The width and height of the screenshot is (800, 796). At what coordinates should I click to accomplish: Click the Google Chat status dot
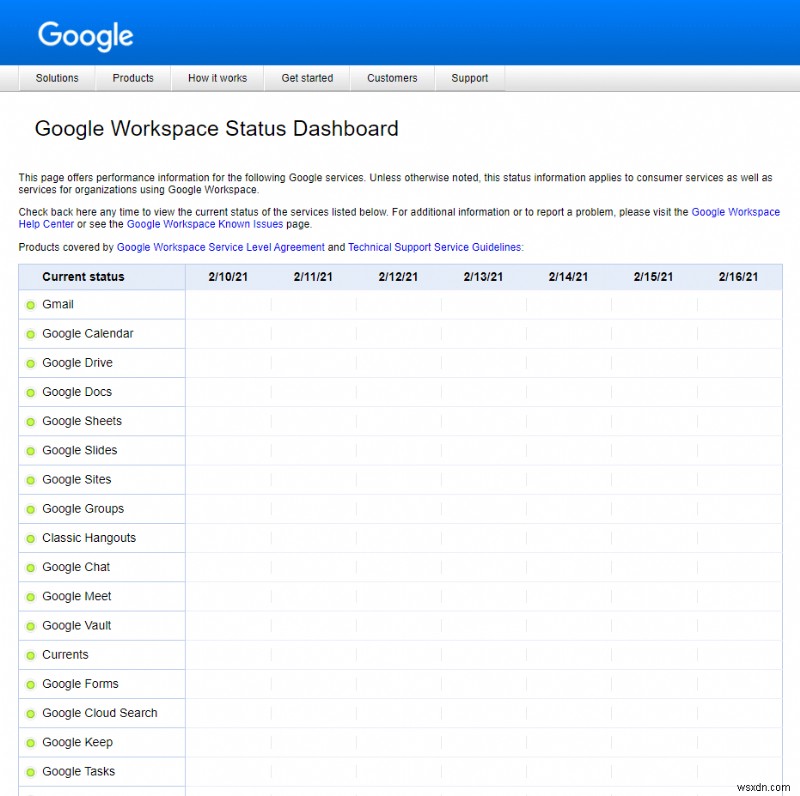pos(31,567)
